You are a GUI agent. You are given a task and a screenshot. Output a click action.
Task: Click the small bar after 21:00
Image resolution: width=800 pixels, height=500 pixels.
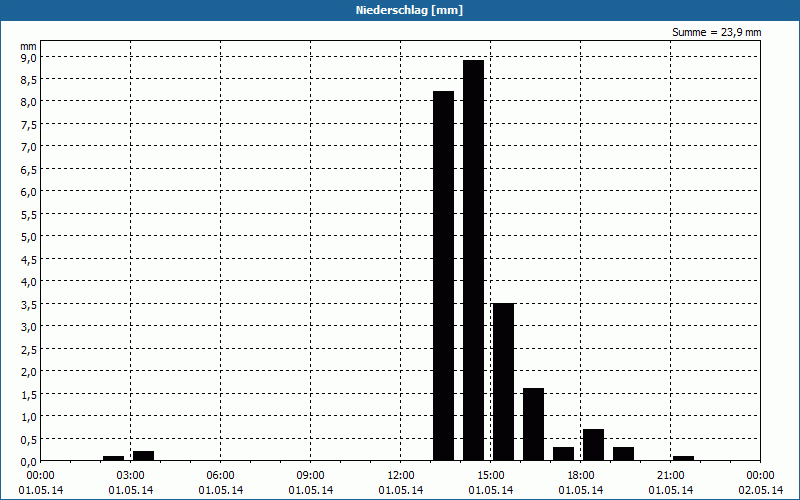coord(683,459)
